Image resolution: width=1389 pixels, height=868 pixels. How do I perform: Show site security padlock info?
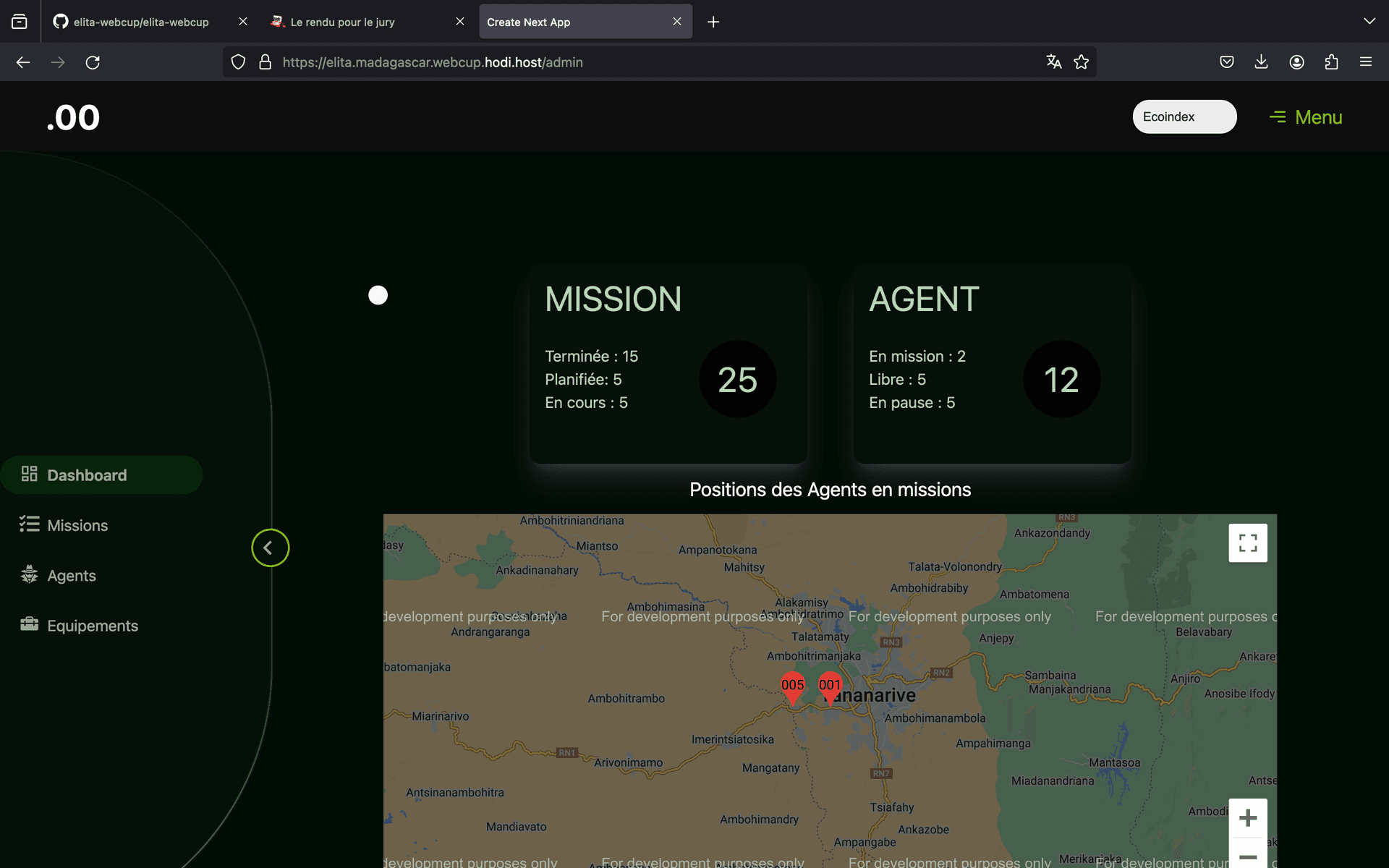266,62
